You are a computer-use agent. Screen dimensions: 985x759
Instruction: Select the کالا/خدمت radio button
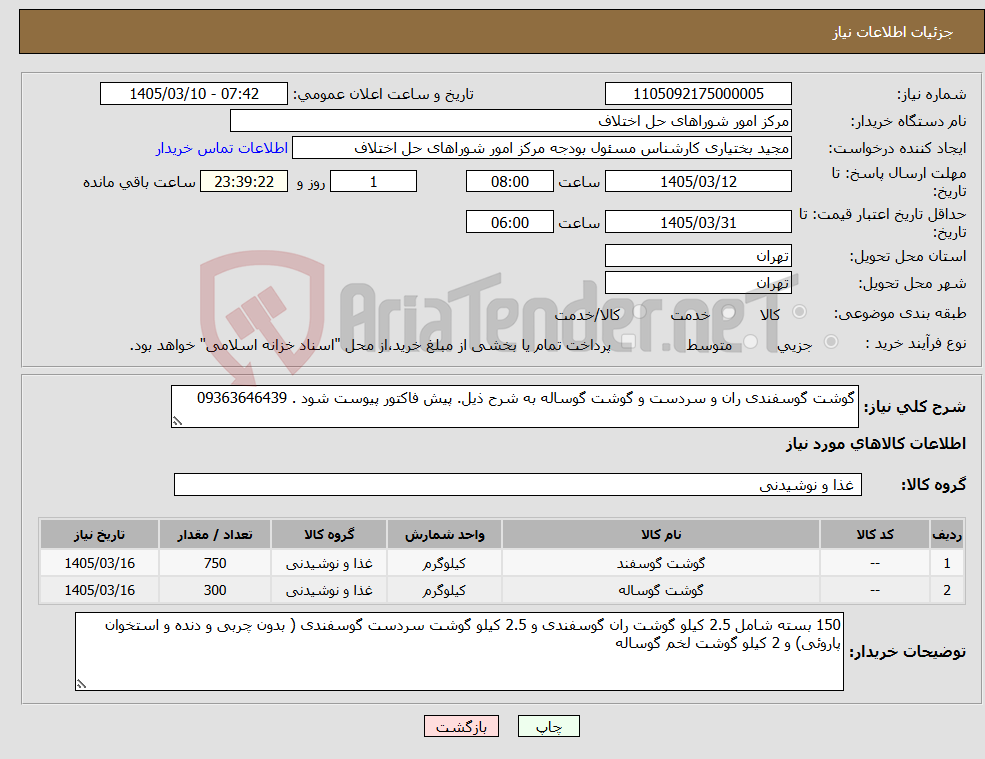[639, 312]
